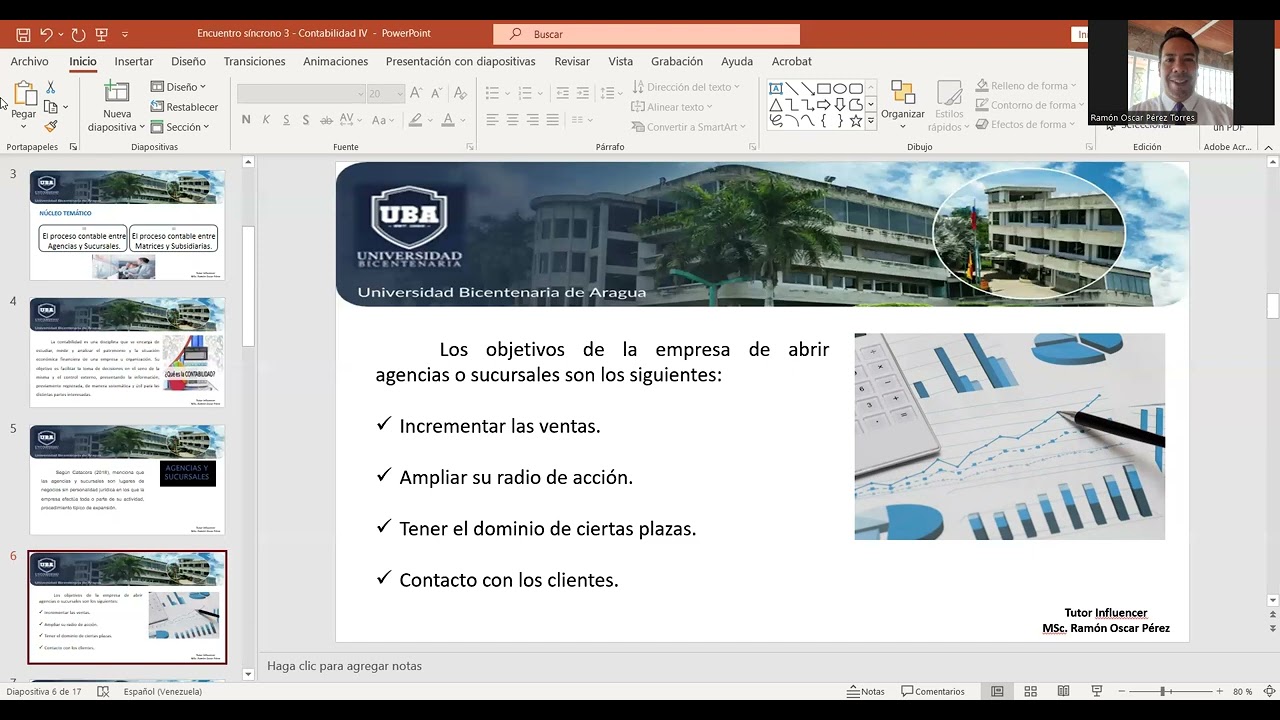Align text left
1280x720 pixels.
[x=492, y=120]
